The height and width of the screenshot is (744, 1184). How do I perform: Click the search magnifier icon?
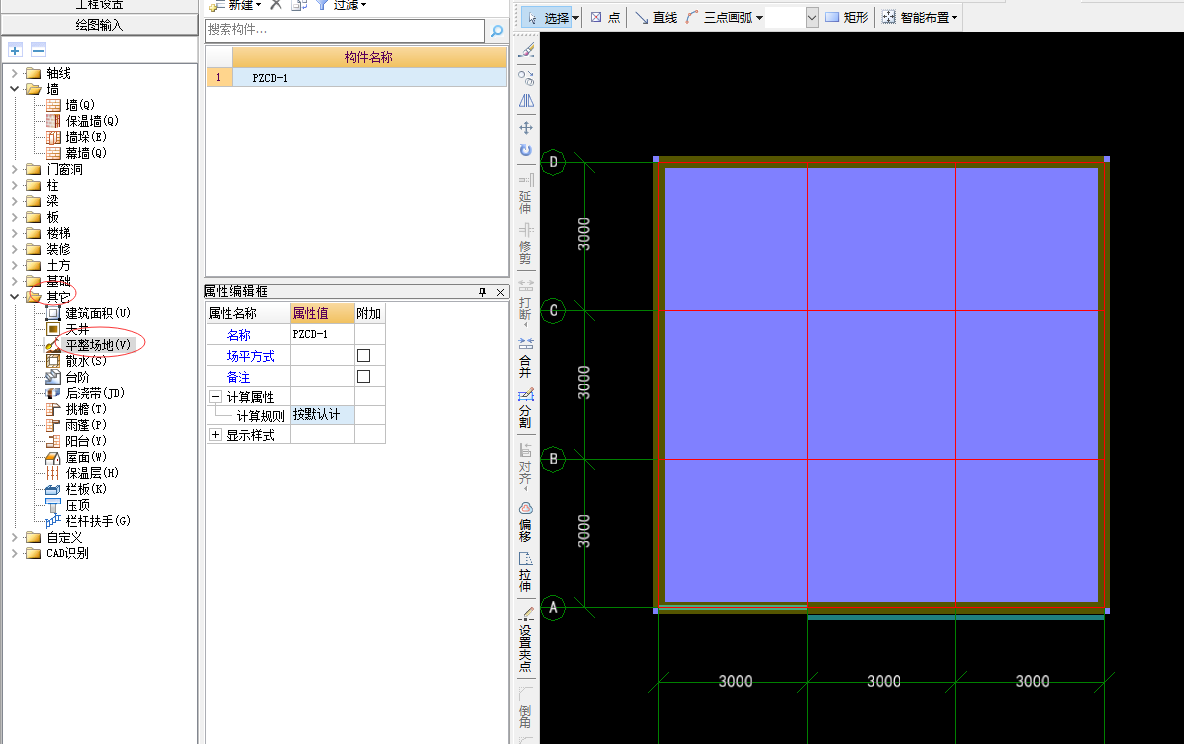497,30
